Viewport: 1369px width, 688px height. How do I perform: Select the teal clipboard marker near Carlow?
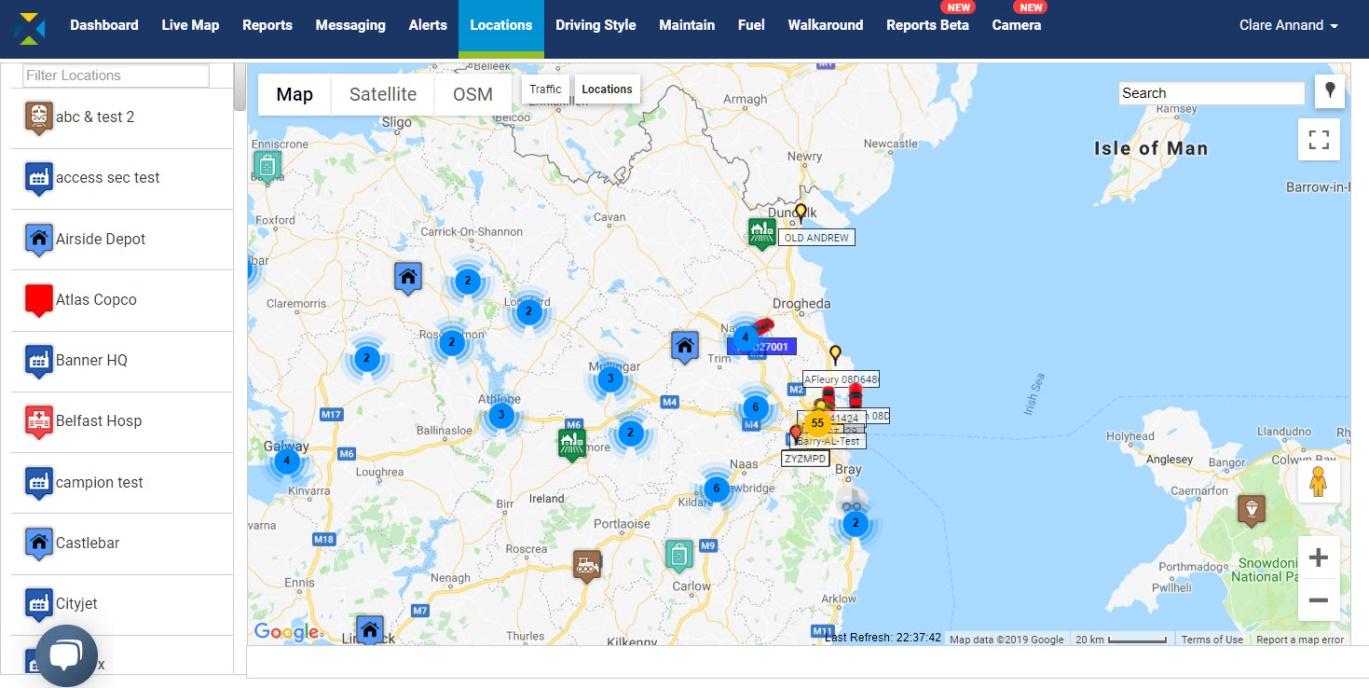(679, 556)
